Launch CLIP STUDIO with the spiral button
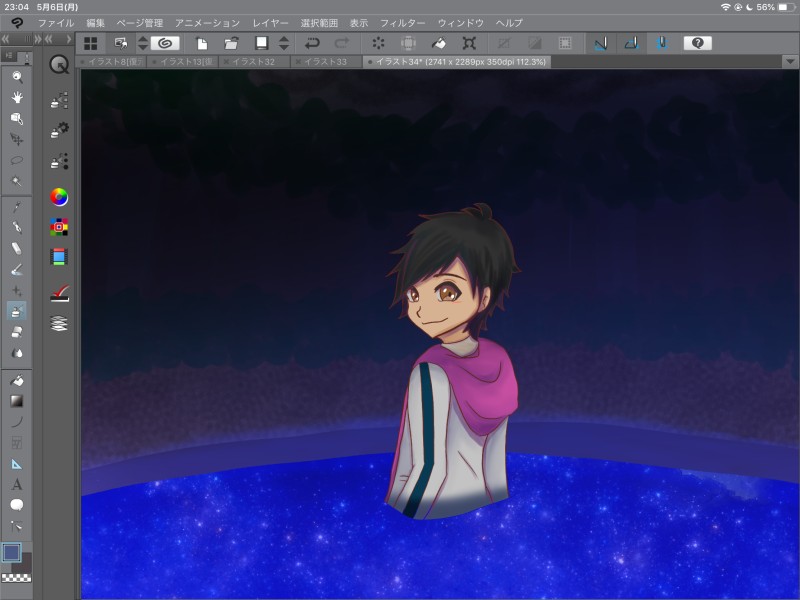This screenshot has width=800, height=600. (x=165, y=43)
